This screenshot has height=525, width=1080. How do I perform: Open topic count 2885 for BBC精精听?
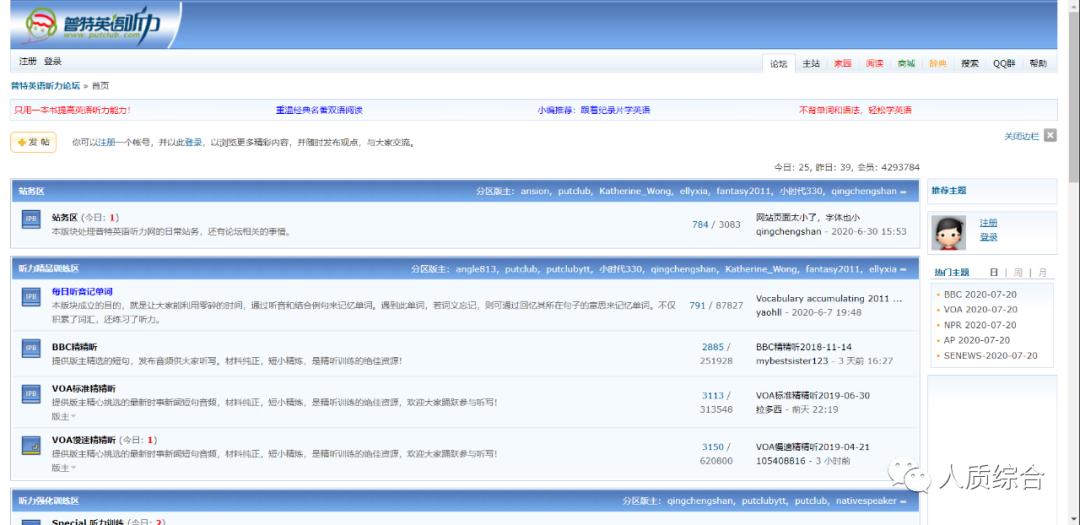coord(713,347)
